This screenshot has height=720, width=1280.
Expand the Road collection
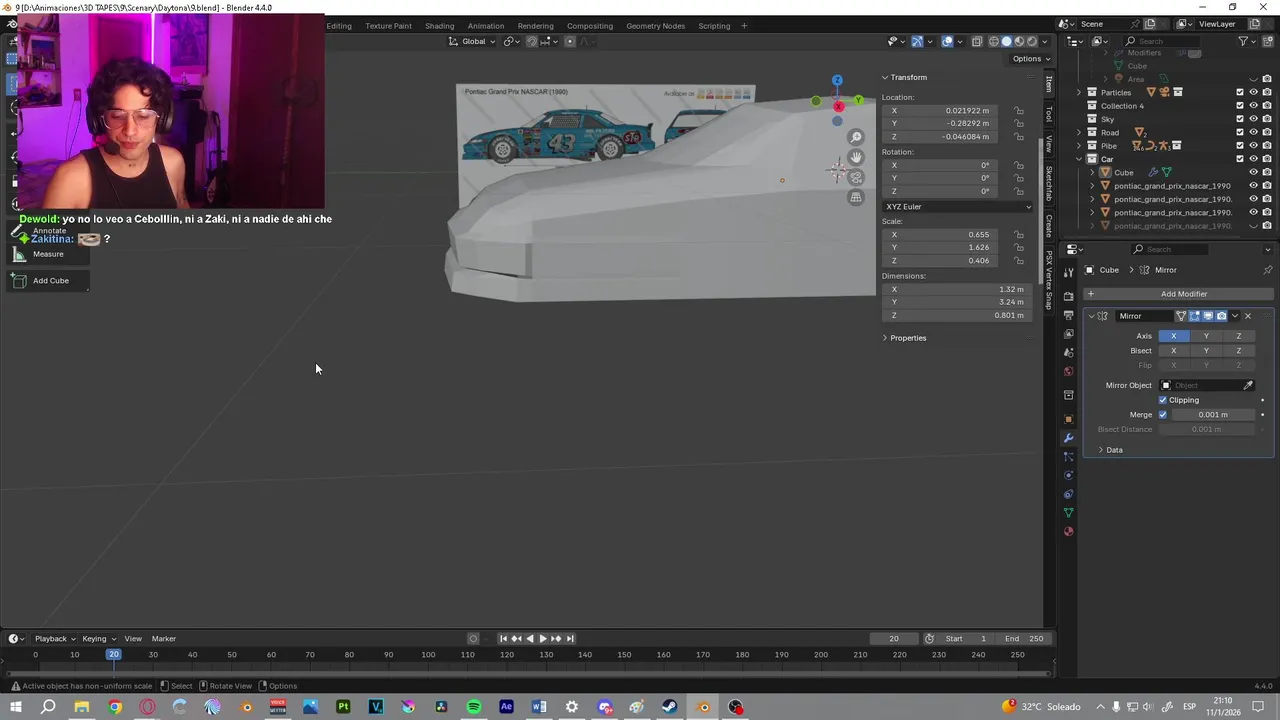click(x=1080, y=132)
